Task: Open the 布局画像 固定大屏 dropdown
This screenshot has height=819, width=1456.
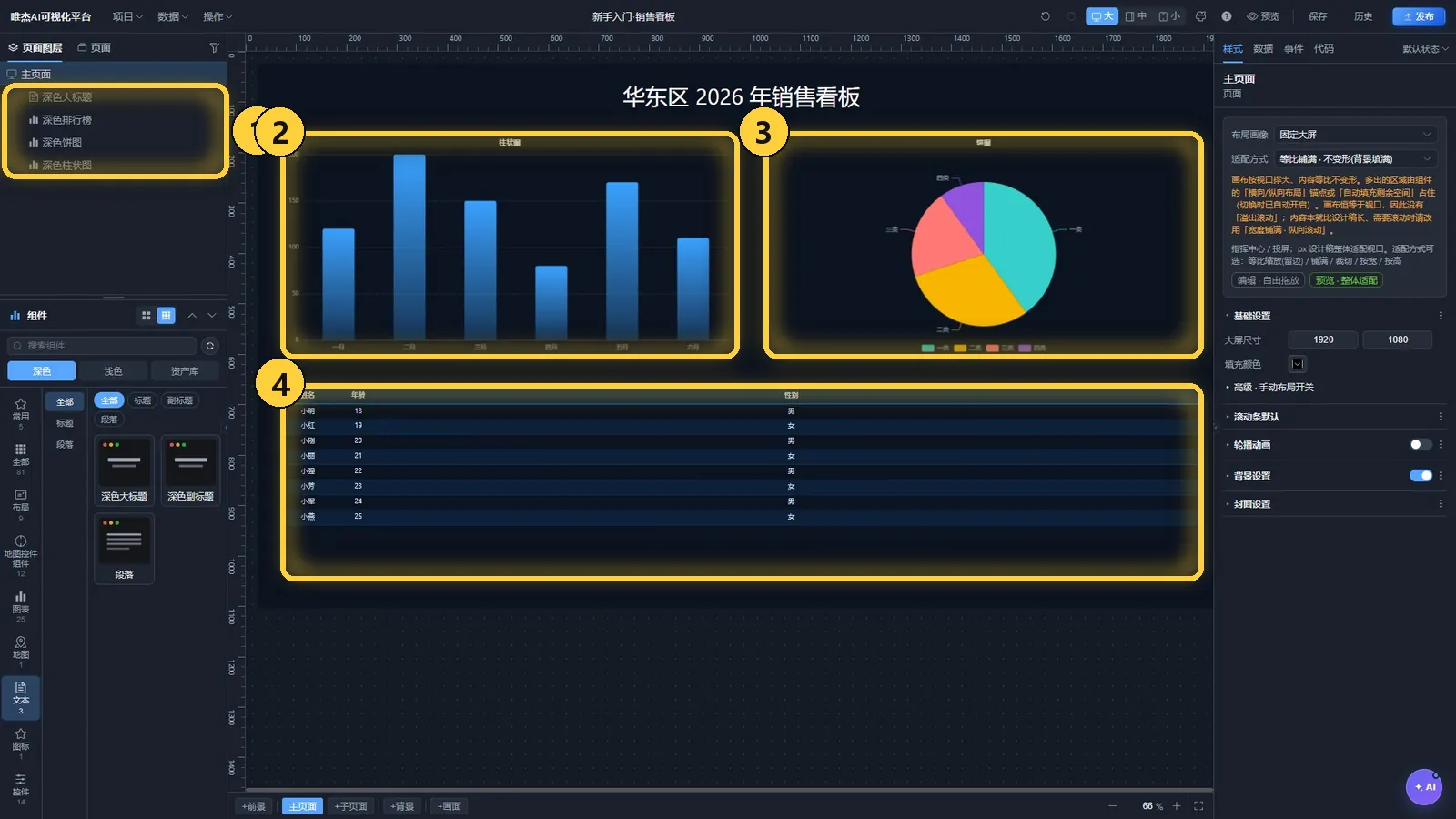Action: pos(1355,135)
